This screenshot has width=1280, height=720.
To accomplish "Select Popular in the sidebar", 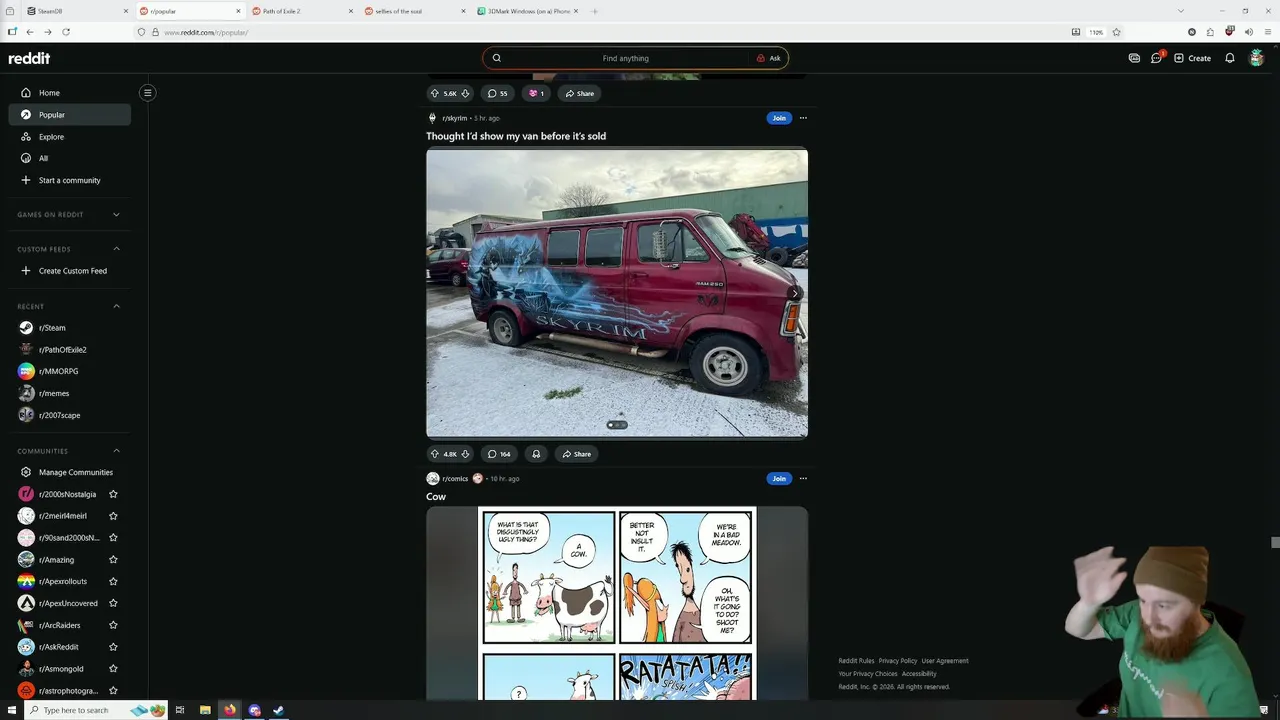I will [x=69, y=115].
